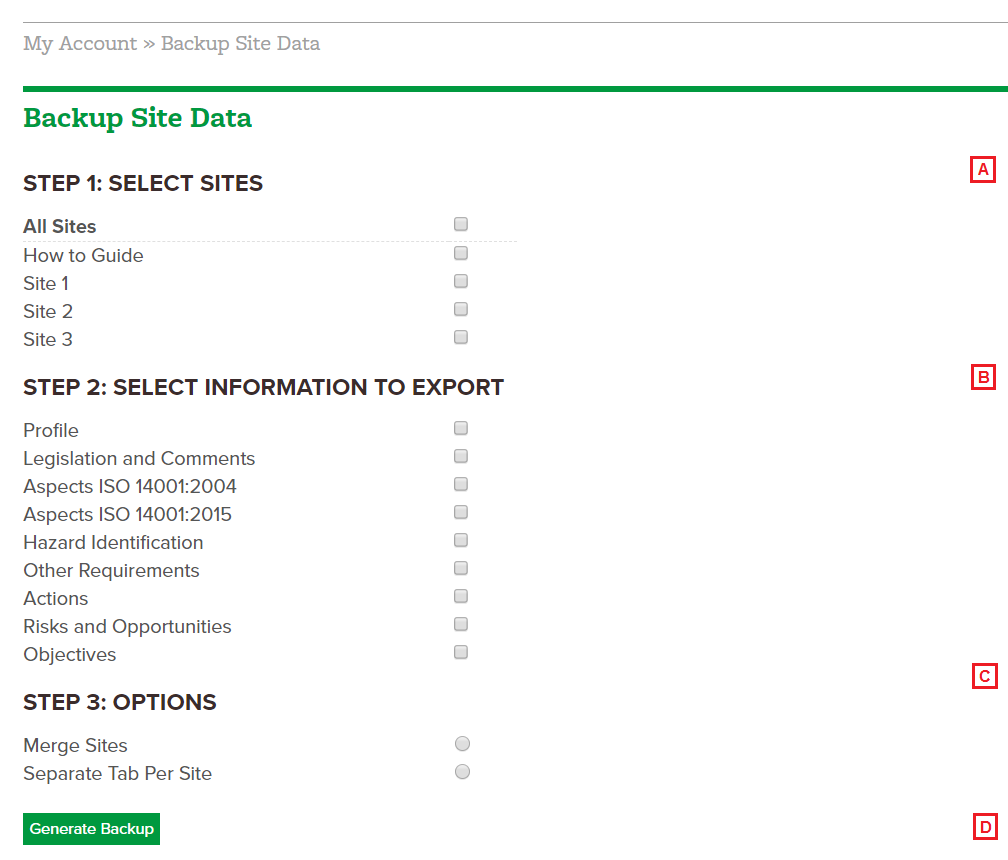Click the red D marker icon
Viewport: 1008px width, 860px height.
(985, 827)
